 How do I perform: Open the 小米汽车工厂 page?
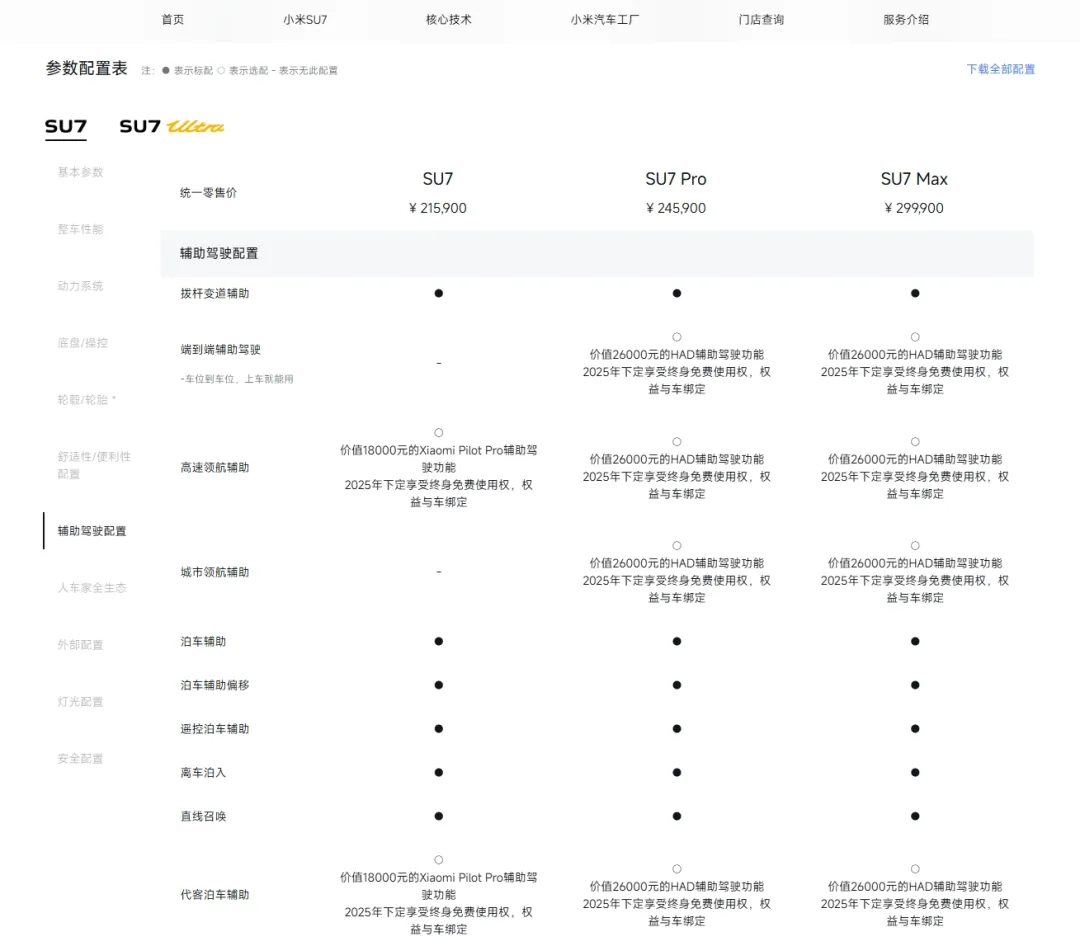(x=604, y=18)
